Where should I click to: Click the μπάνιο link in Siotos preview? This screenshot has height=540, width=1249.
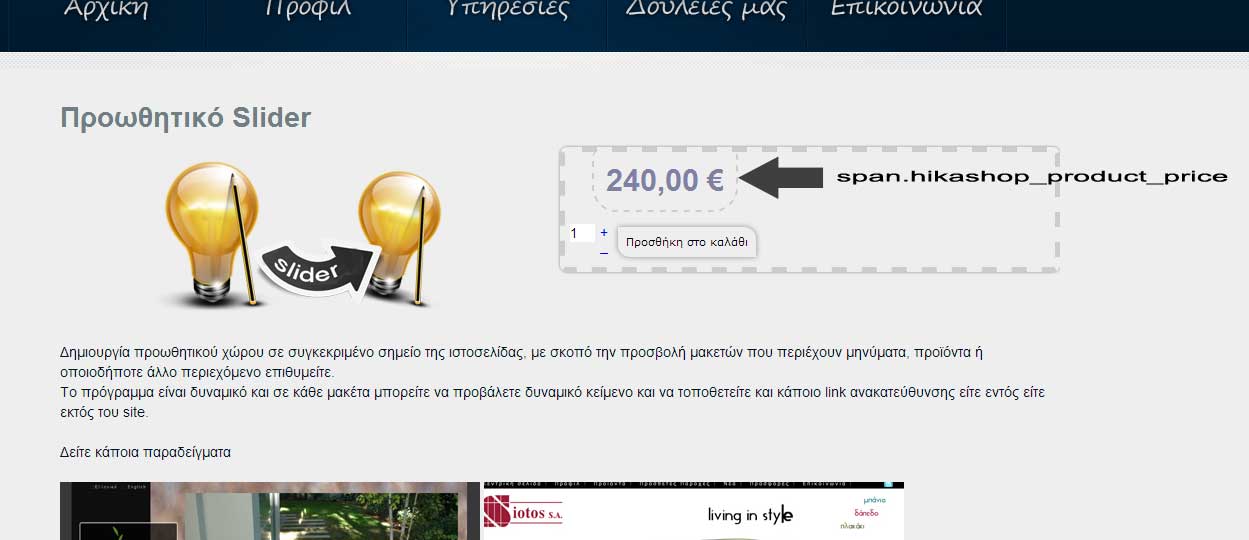866,499
